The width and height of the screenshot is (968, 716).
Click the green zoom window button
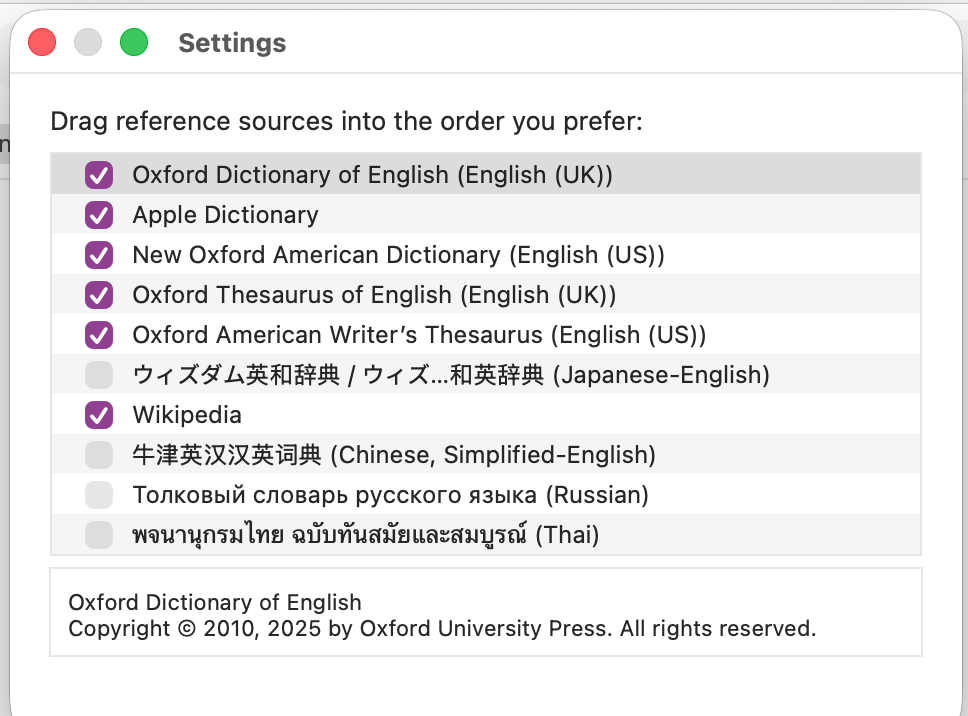pyautogui.click(x=134, y=43)
